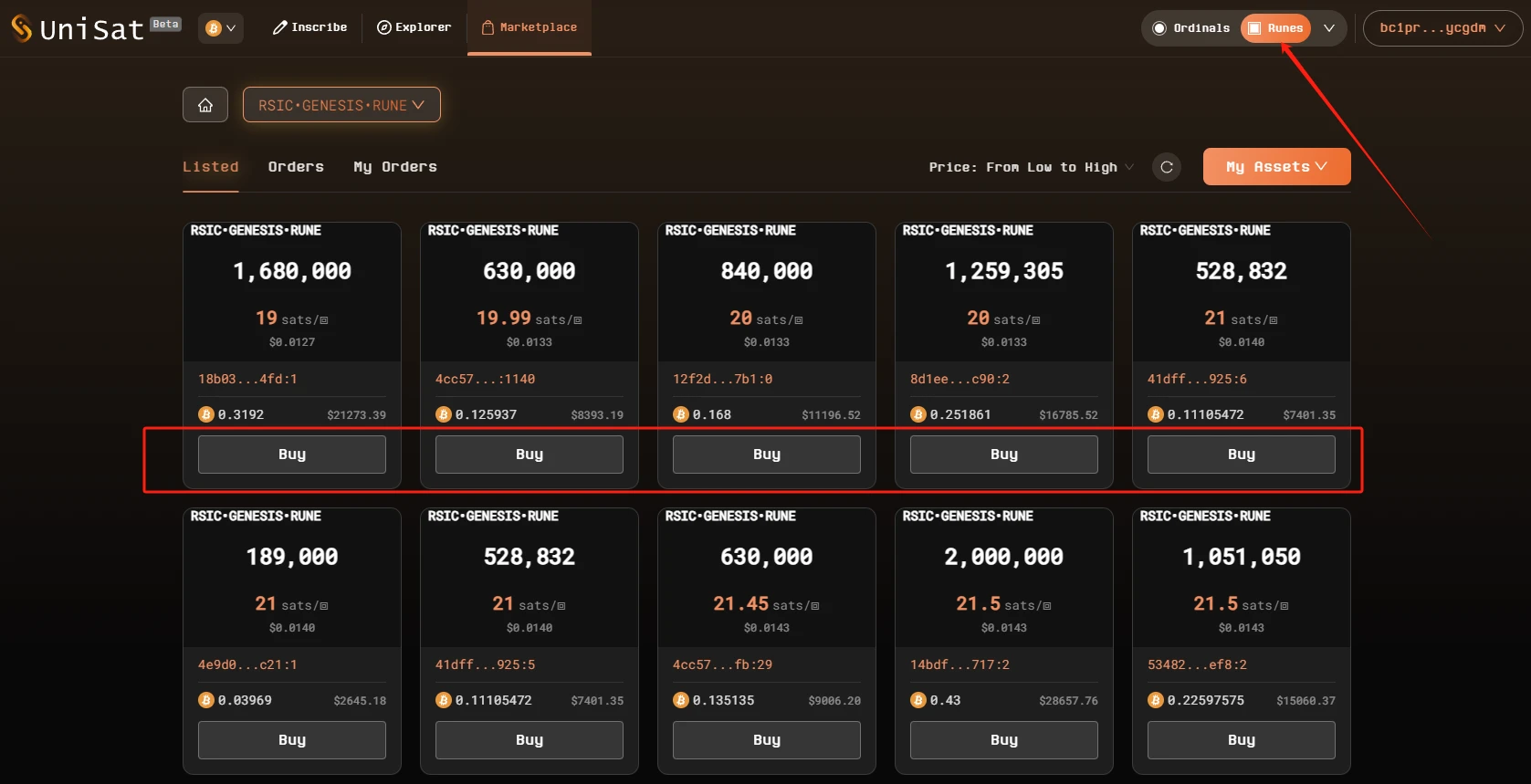
Task: Open the Inscribe menu item
Action: pyautogui.click(x=309, y=27)
